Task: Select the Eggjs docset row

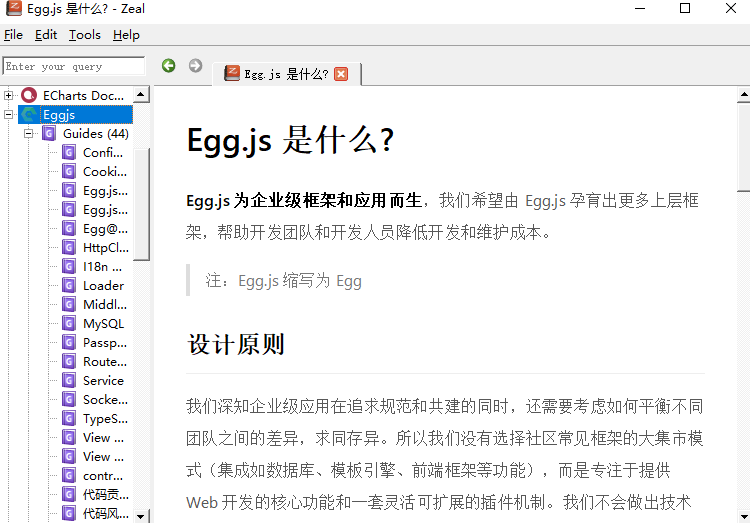Action: pyautogui.click(x=76, y=115)
